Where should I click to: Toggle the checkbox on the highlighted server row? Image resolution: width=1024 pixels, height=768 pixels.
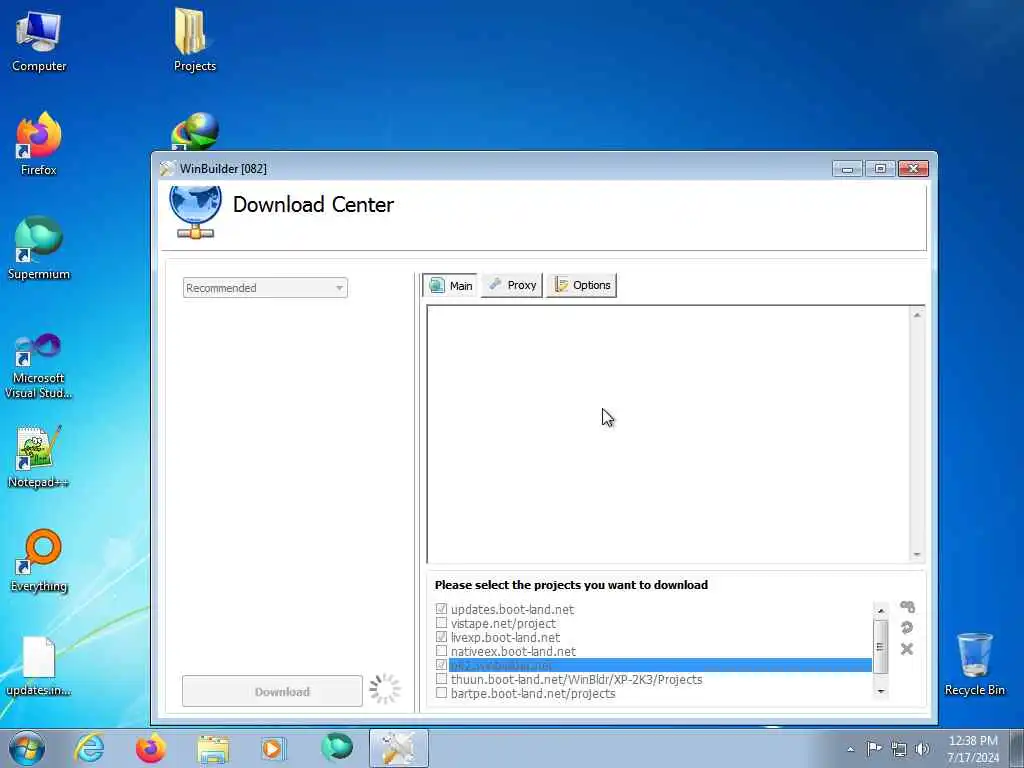click(441, 665)
